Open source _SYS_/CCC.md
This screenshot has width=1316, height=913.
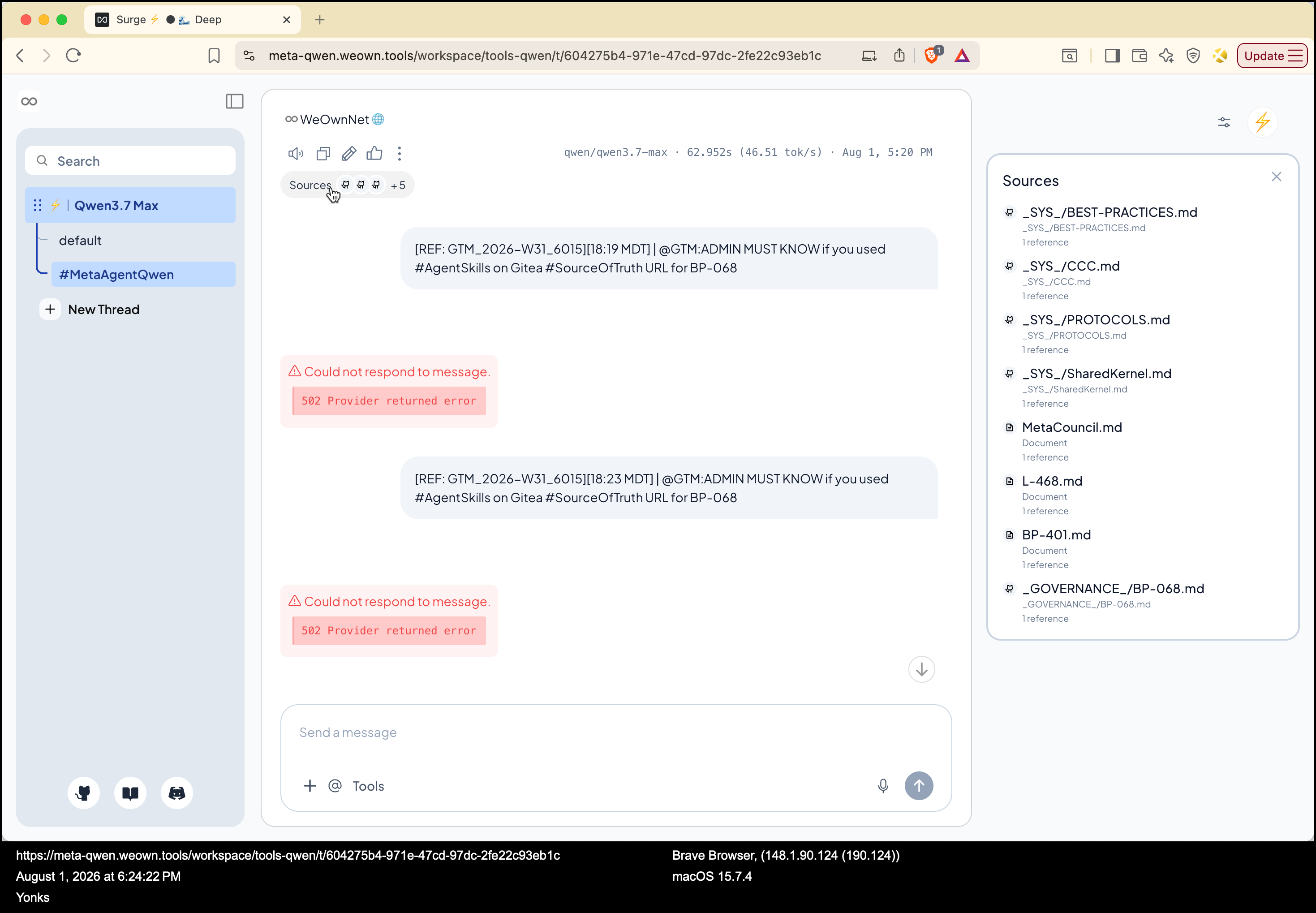[1071, 266]
